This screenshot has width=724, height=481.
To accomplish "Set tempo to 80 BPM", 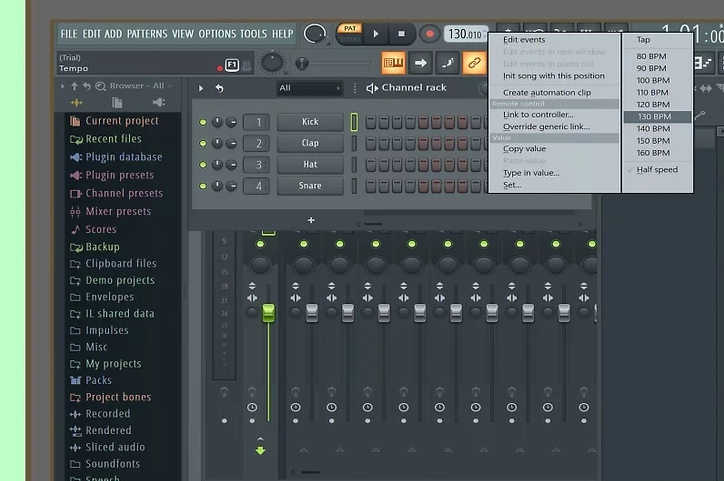I will 657,56.
